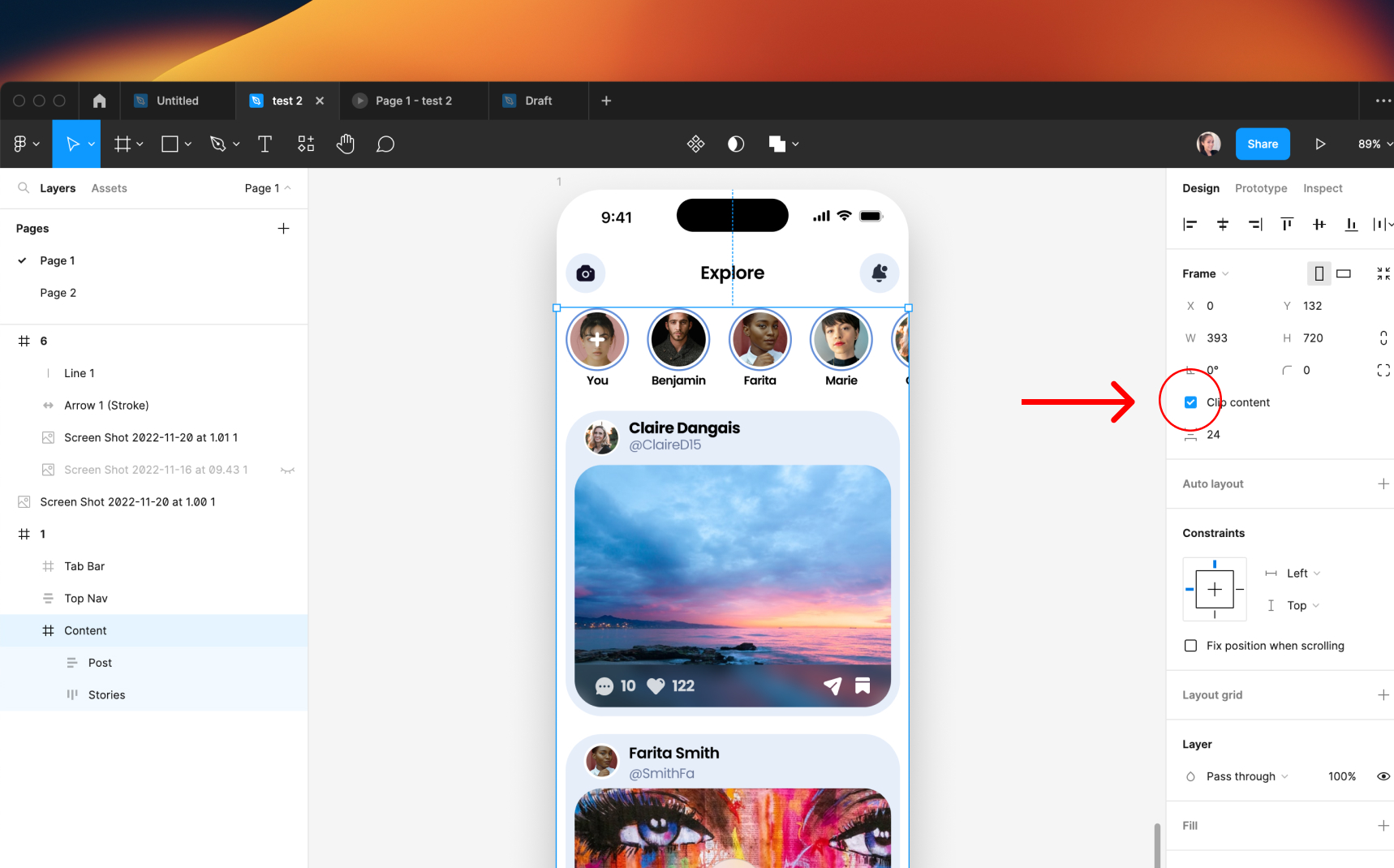This screenshot has width=1394, height=868.
Task: Click Align bottom icon
Action: point(1351,224)
